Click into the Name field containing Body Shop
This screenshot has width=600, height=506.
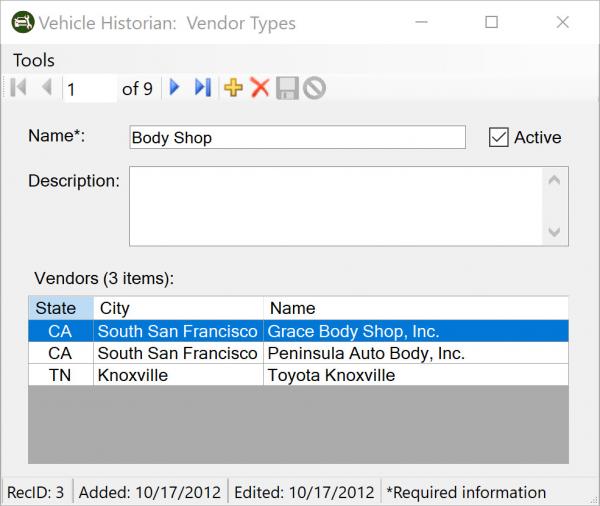click(297, 137)
